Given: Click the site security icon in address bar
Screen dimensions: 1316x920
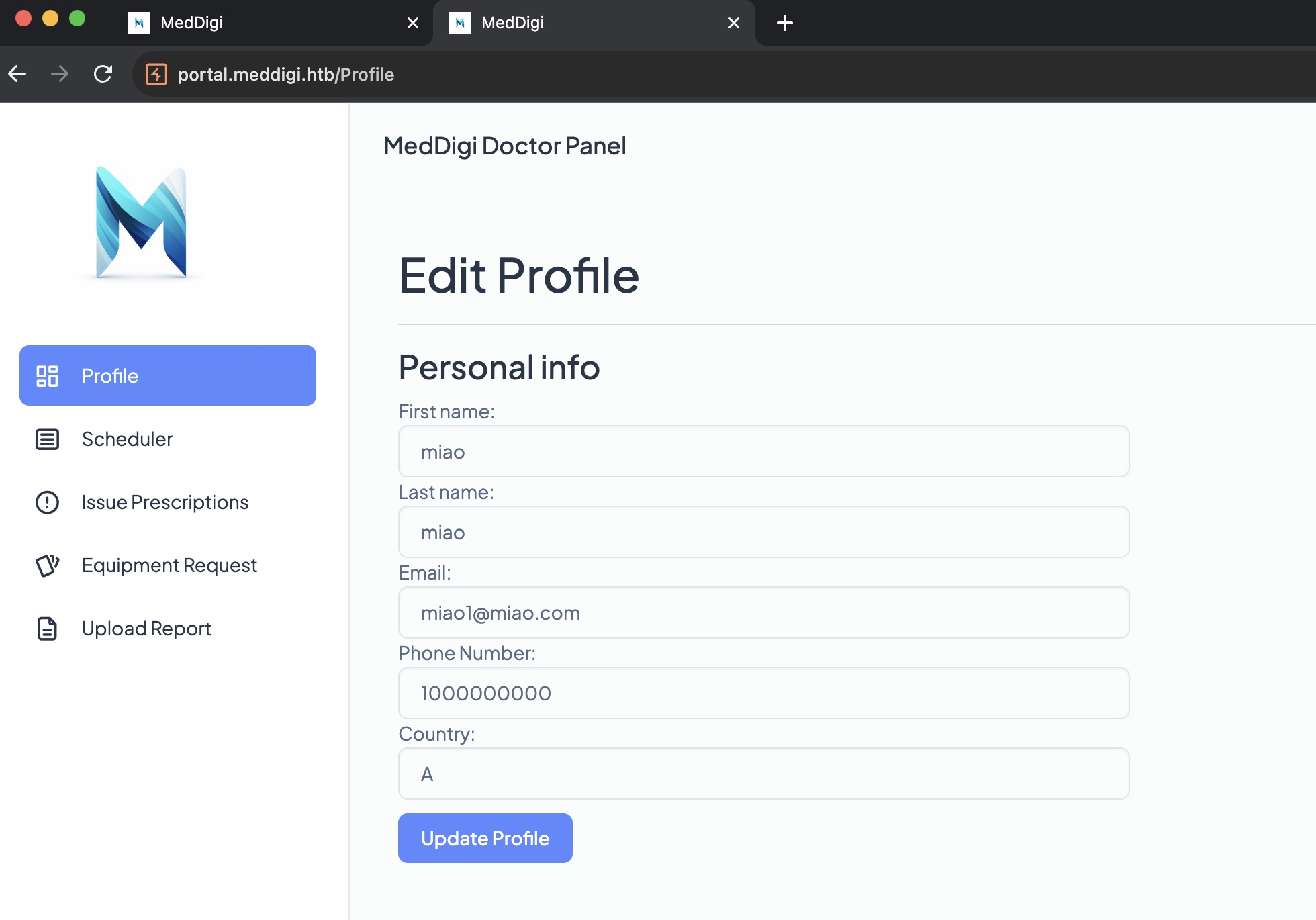Looking at the screenshot, I should pyautogui.click(x=156, y=74).
